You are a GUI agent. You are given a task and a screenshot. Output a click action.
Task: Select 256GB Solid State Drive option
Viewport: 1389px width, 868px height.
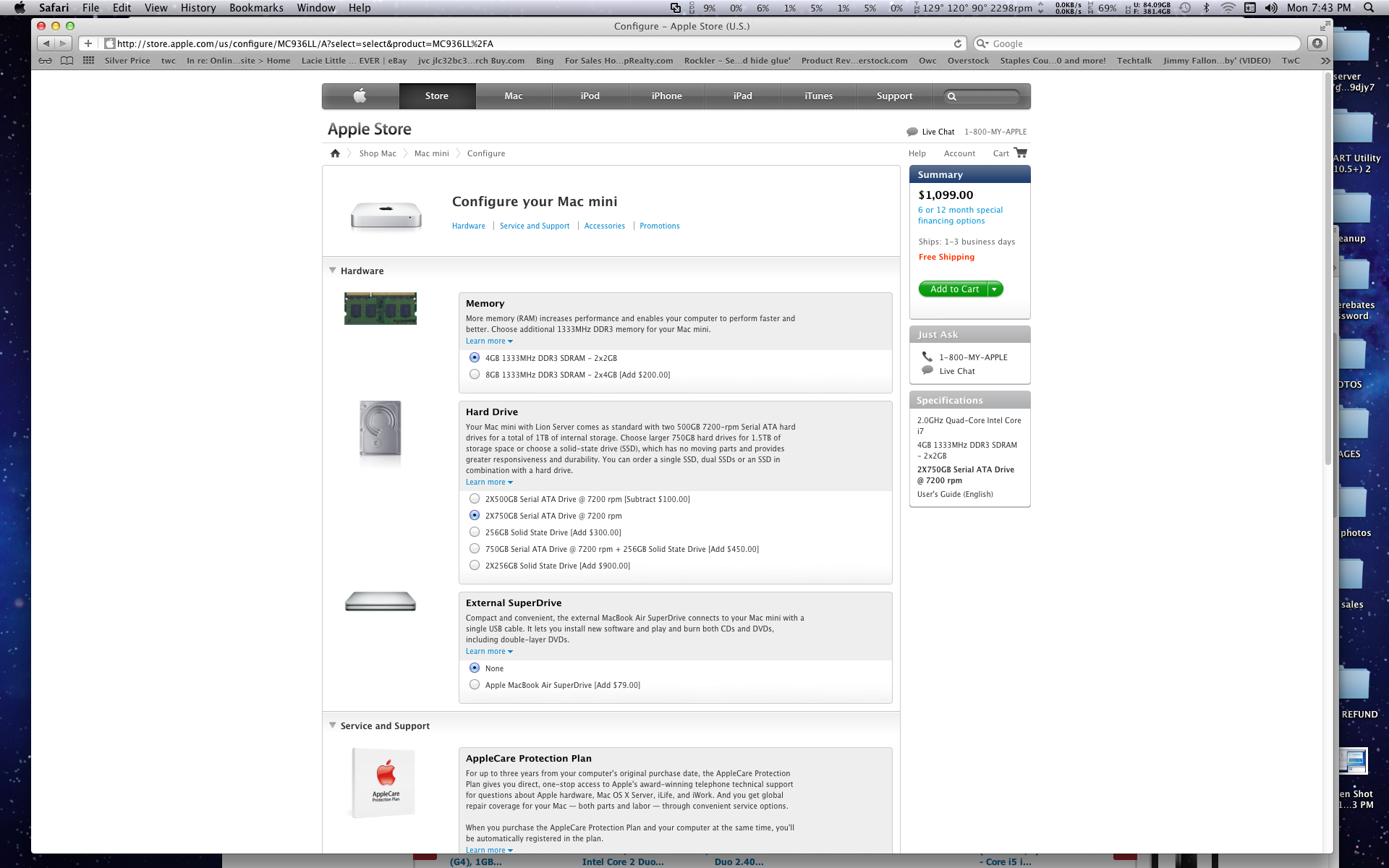pyautogui.click(x=475, y=532)
